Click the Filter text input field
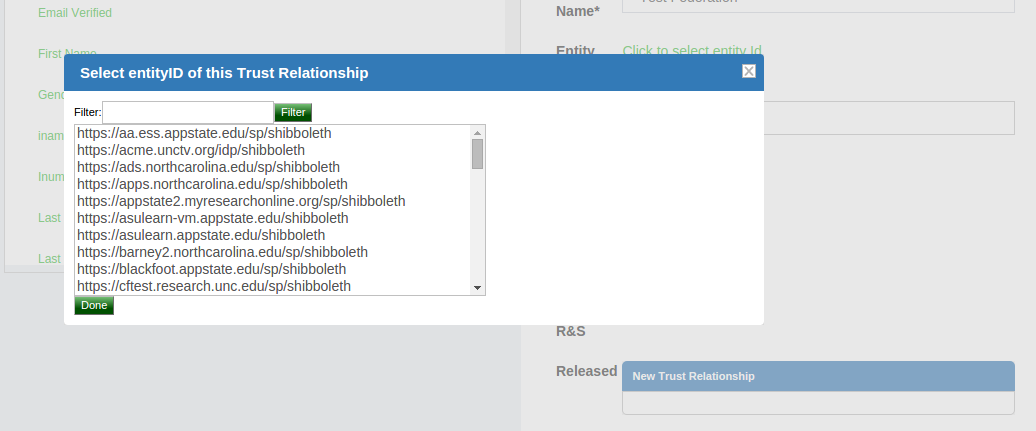 tap(188, 112)
